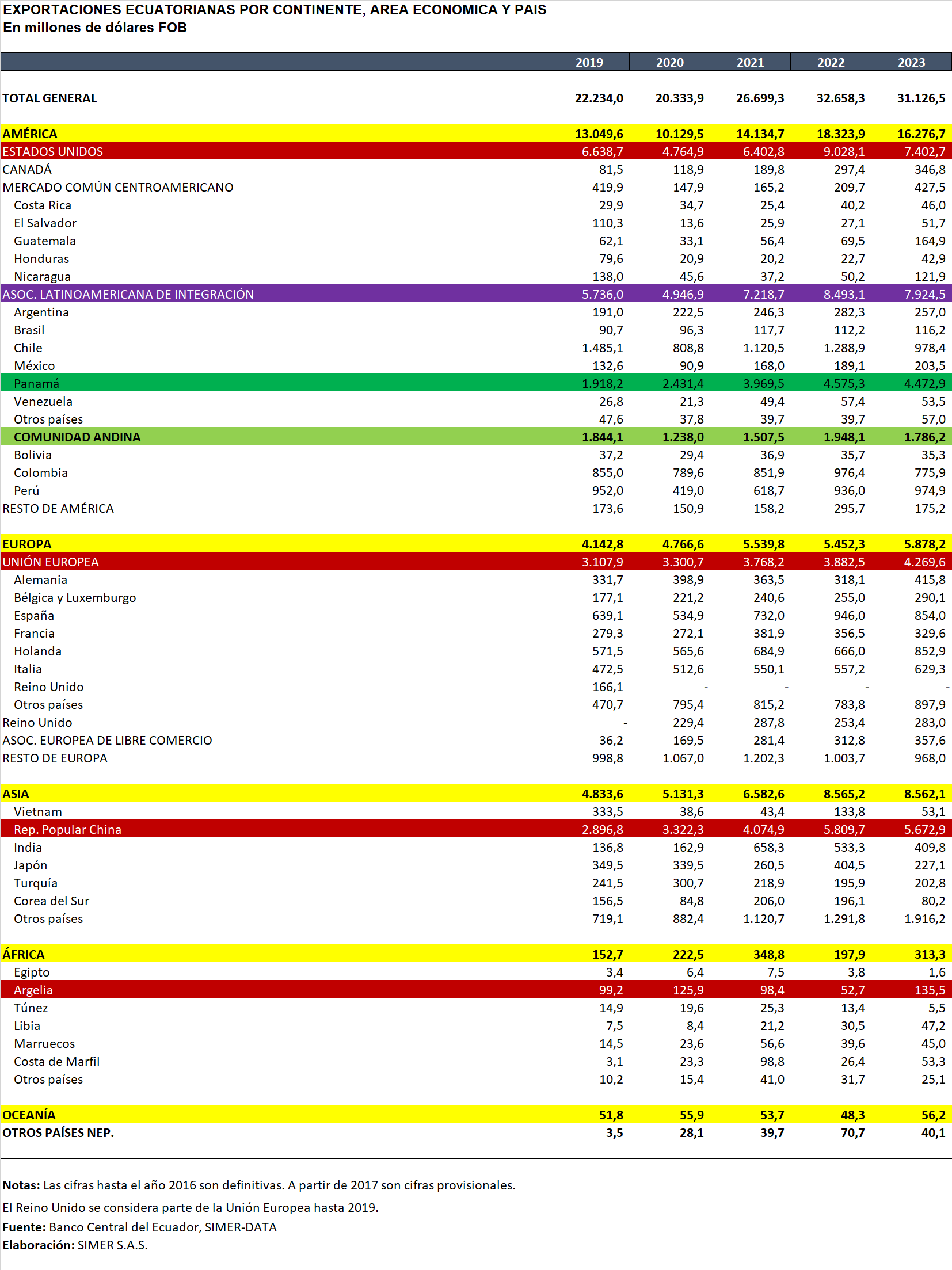The height and width of the screenshot is (1270, 952).
Task: Click the Corea del Sur row label
Action: click(51, 901)
